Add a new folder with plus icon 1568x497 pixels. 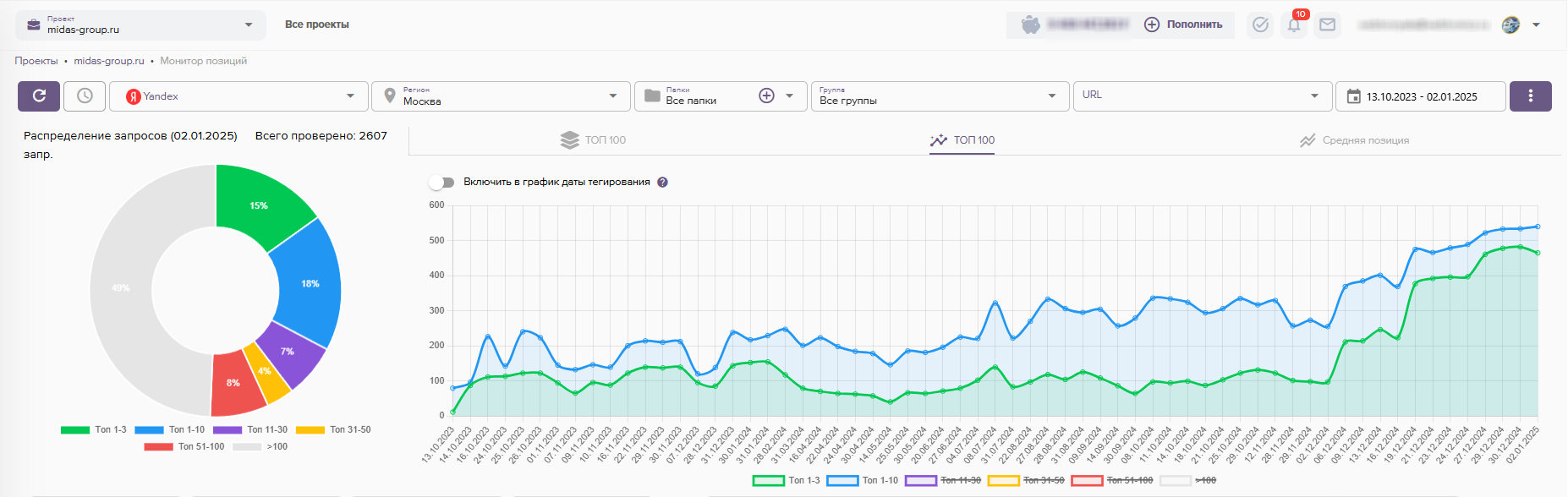click(766, 96)
